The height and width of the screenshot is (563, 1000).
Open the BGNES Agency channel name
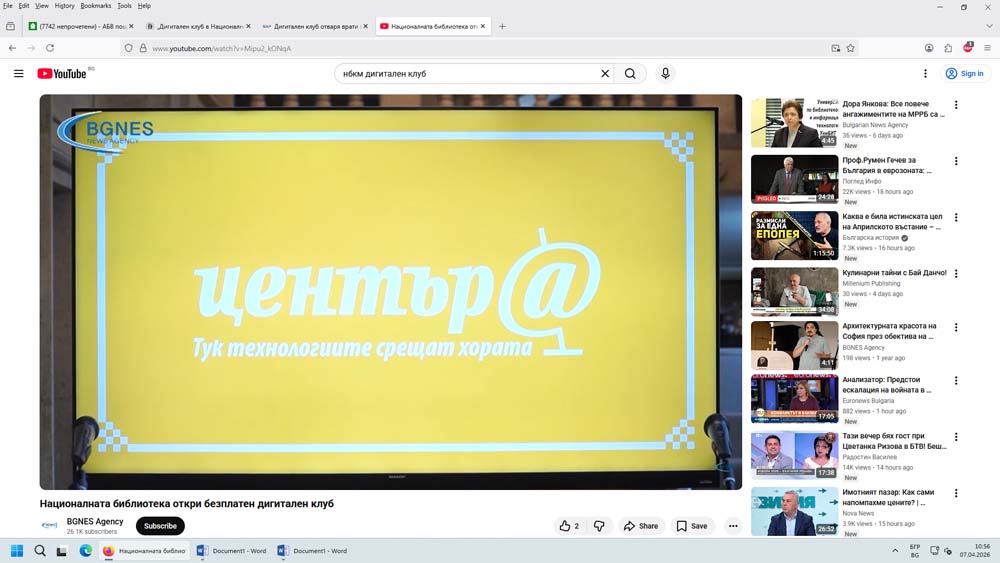tap(95, 522)
